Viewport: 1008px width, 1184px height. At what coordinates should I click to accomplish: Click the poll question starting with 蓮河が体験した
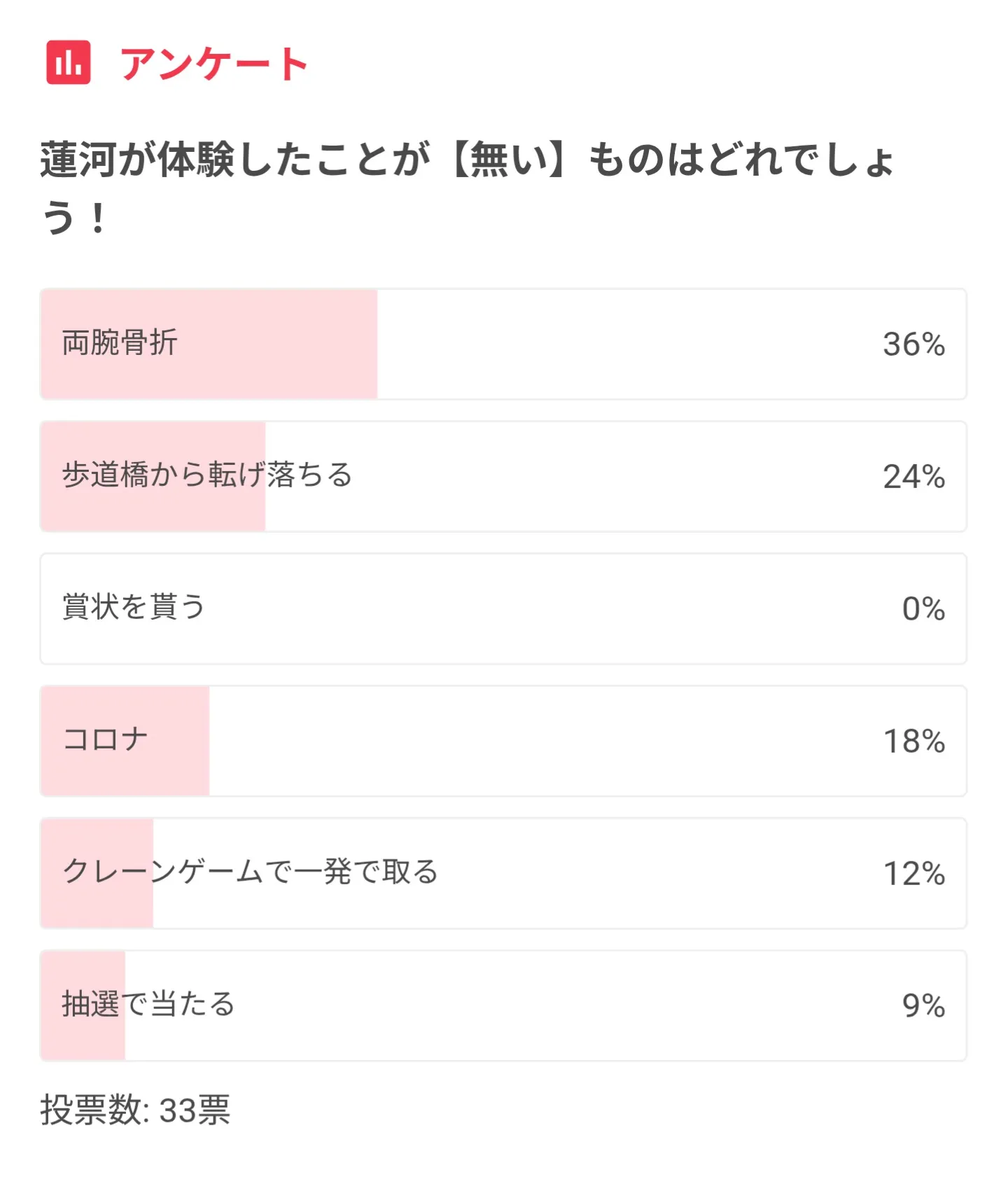click(x=466, y=188)
